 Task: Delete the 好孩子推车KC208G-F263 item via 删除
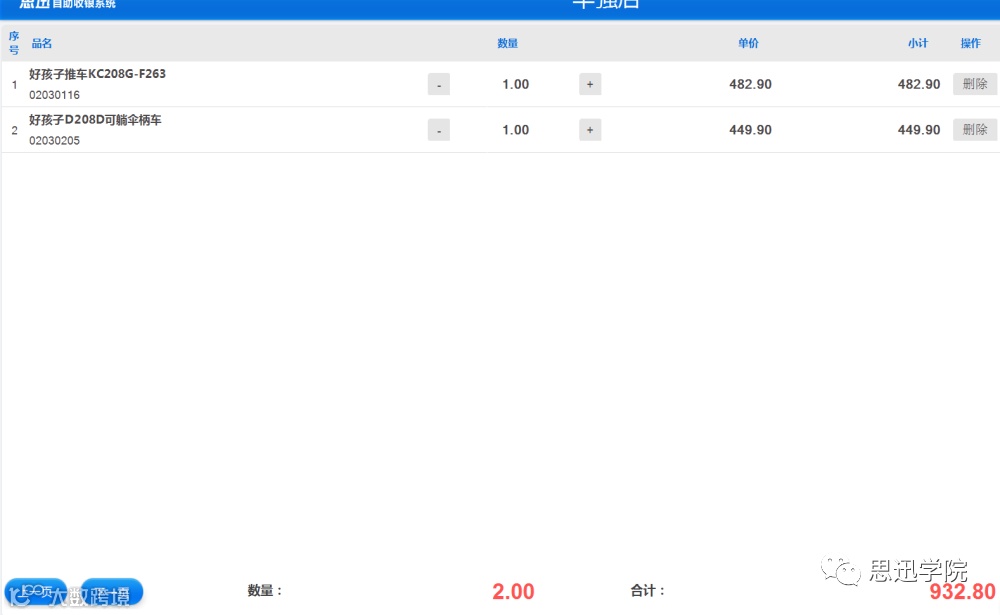coord(974,84)
